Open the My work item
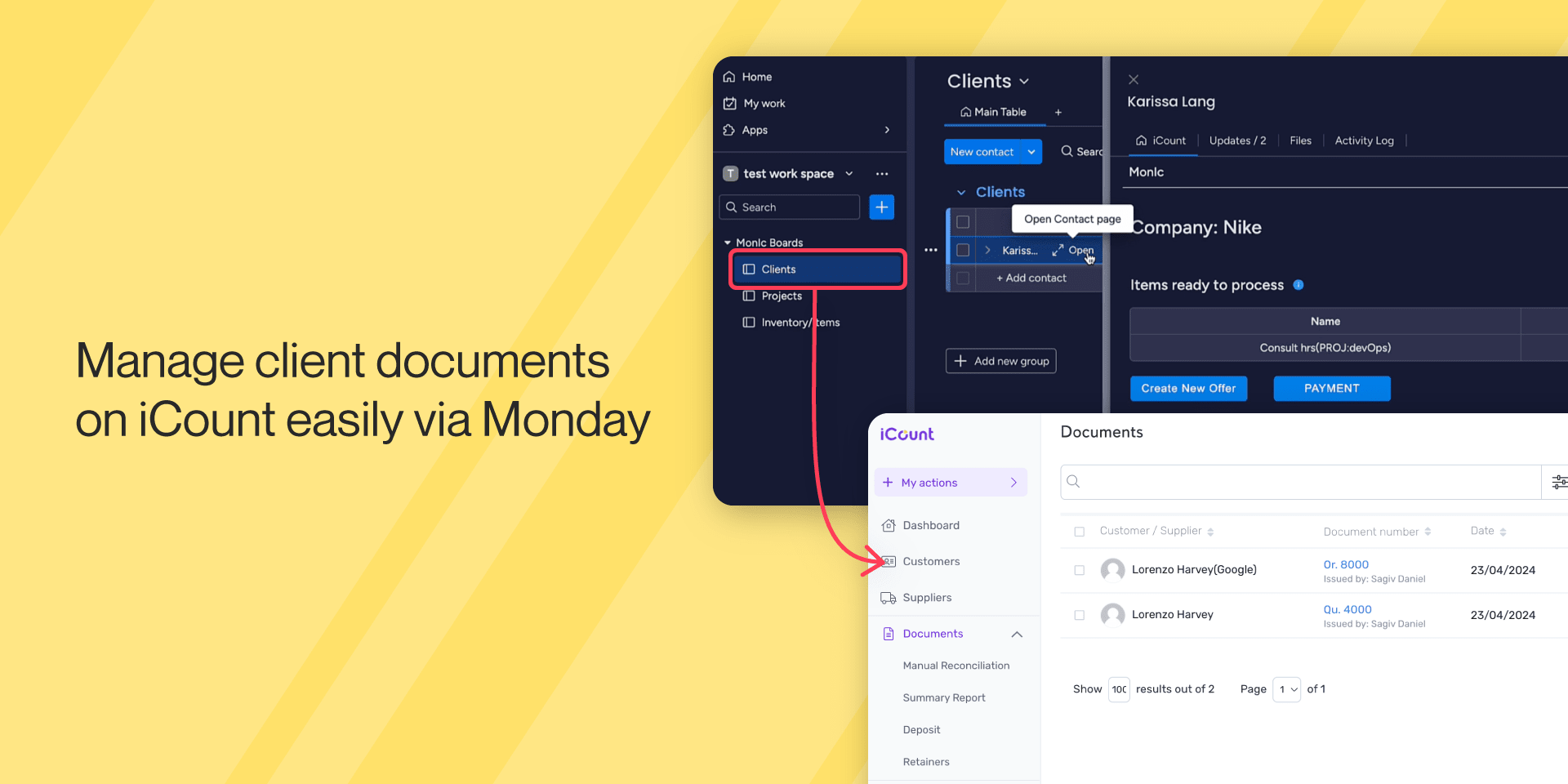Viewport: 1568px width, 784px height. (754, 104)
